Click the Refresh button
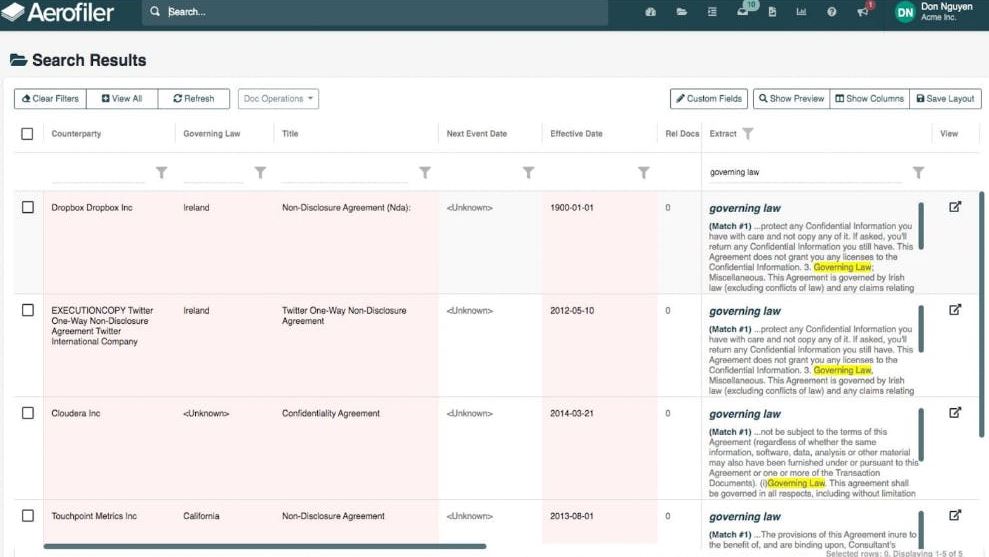989x557 pixels. click(x=194, y=98)
